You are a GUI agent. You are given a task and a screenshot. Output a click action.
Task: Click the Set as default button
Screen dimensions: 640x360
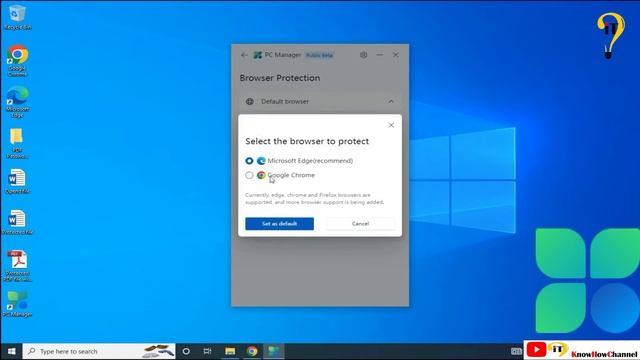coord(280,224)
